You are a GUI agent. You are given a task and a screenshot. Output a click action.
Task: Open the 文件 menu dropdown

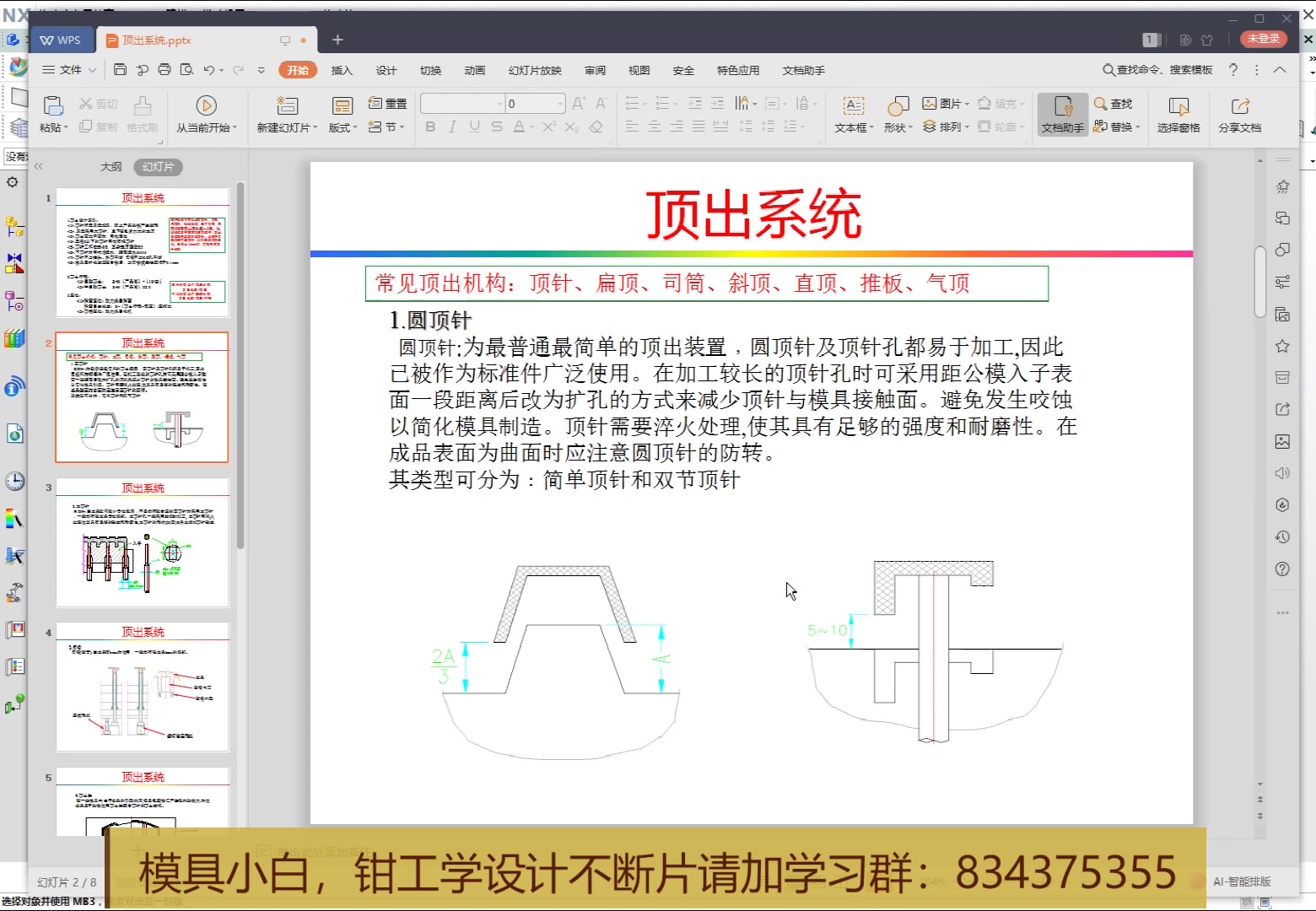pyautogui.click(x=70, y=70)
